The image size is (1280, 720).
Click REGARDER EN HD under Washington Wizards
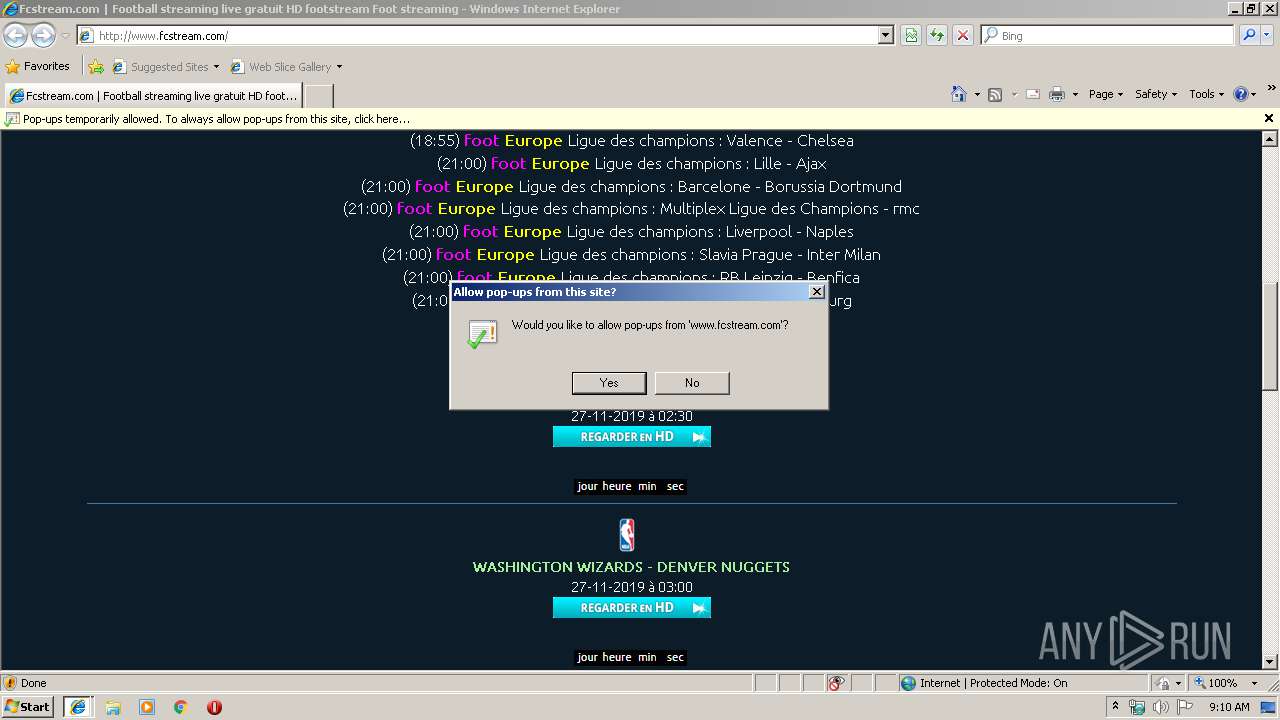[x=632, y=608]
